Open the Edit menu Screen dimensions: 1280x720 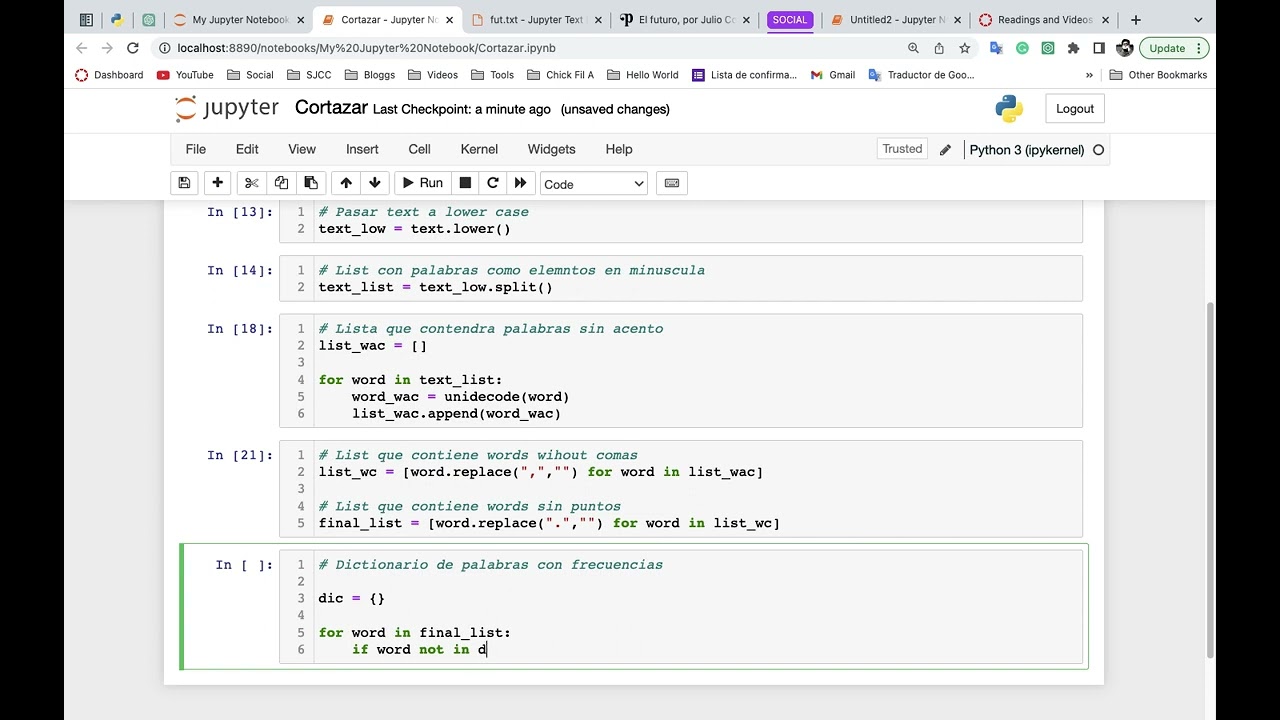tap(247, 149)
